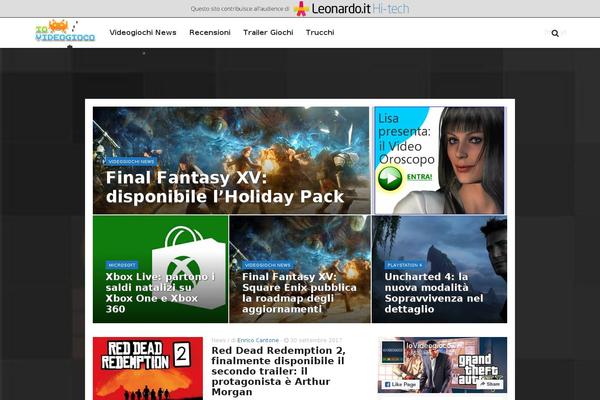The image size is (600, 400).
Task: Open Red Dead Redemption 2 thumbnail image
Action: click(148, 369)
